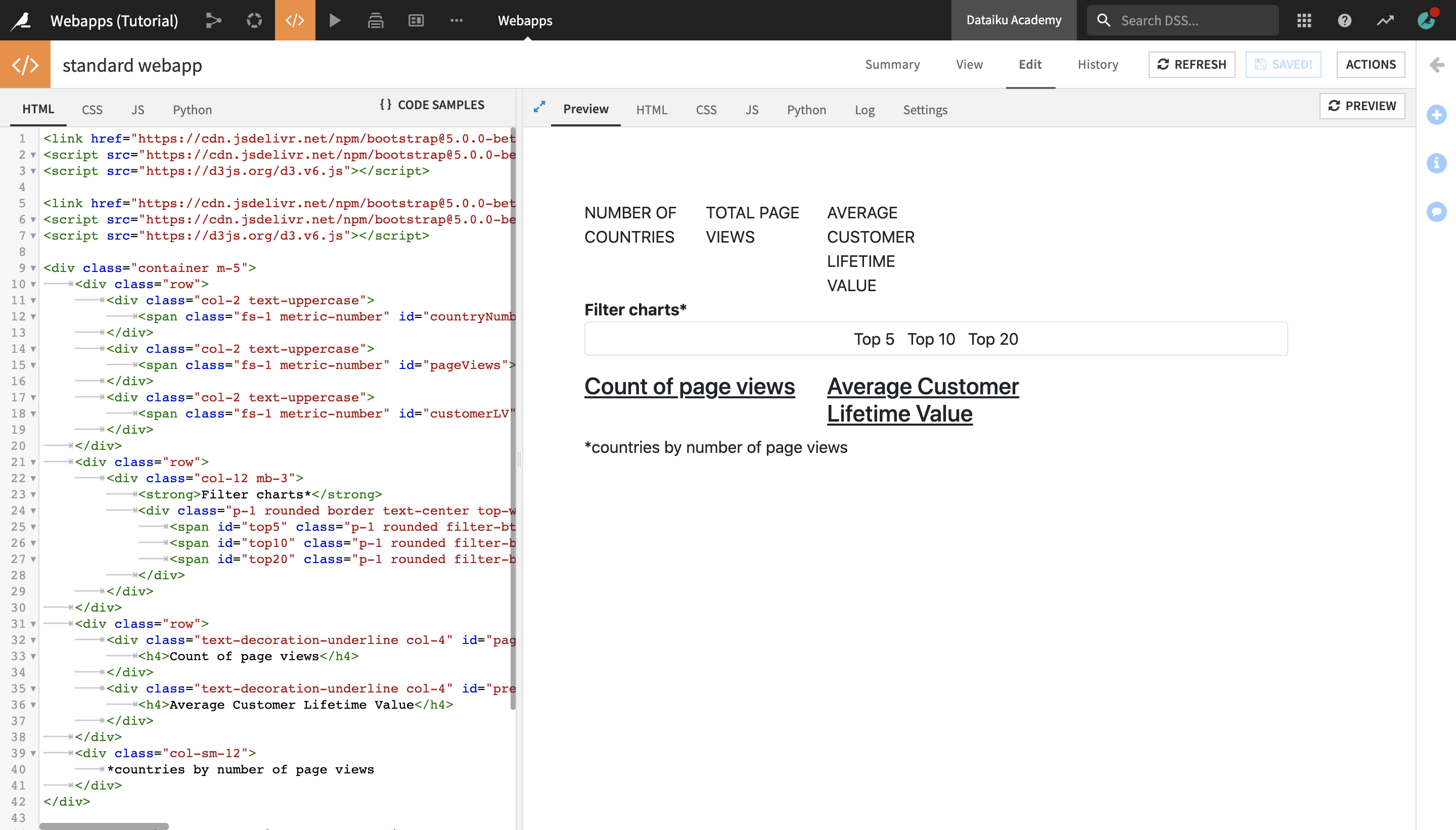Screen dimensions: 1456x830
Task: Open the settings/more options icon
Action: point(457,20)
